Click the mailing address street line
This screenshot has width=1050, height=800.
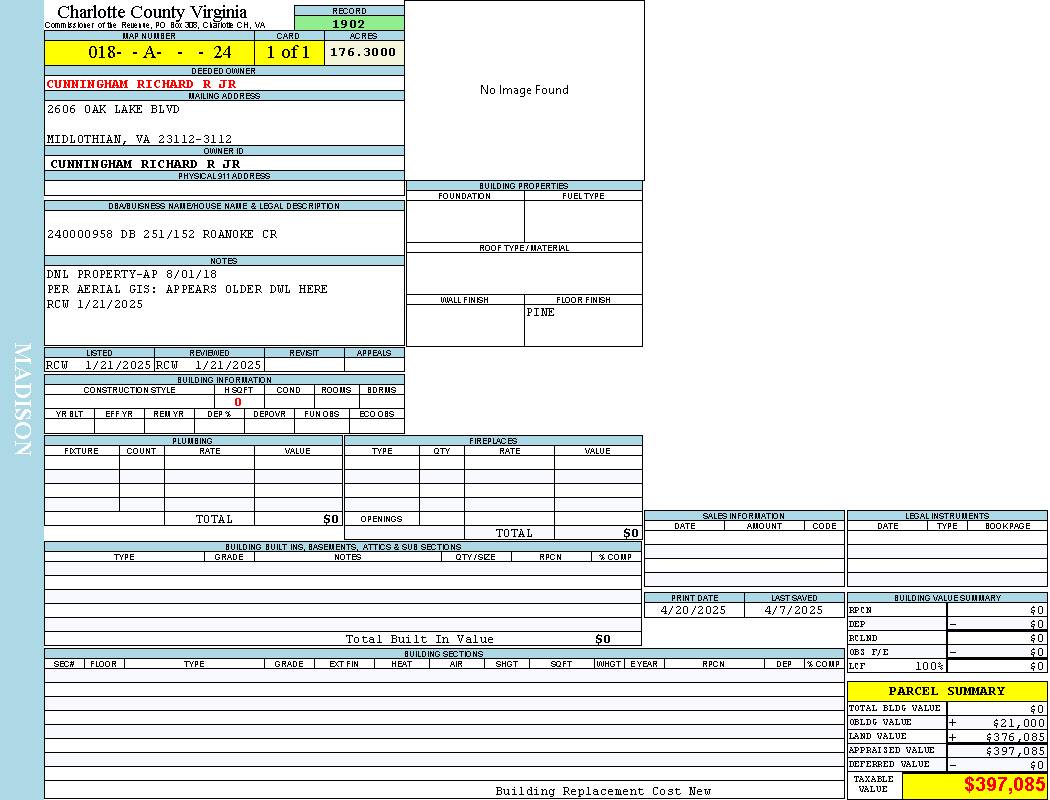click(x=113, y=109)
